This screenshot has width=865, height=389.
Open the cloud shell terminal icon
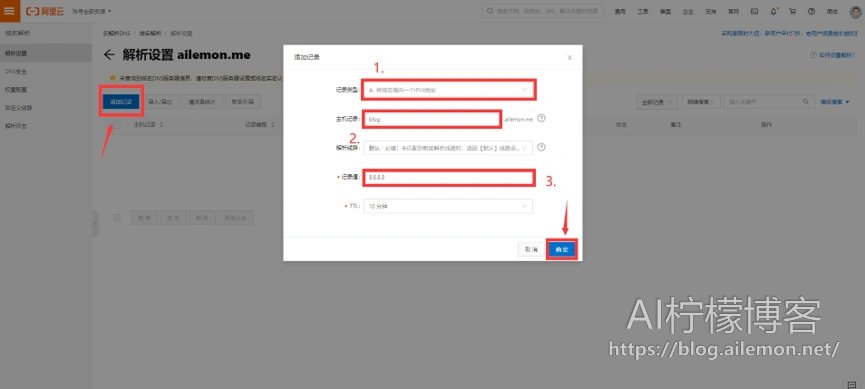coord(754,11)
